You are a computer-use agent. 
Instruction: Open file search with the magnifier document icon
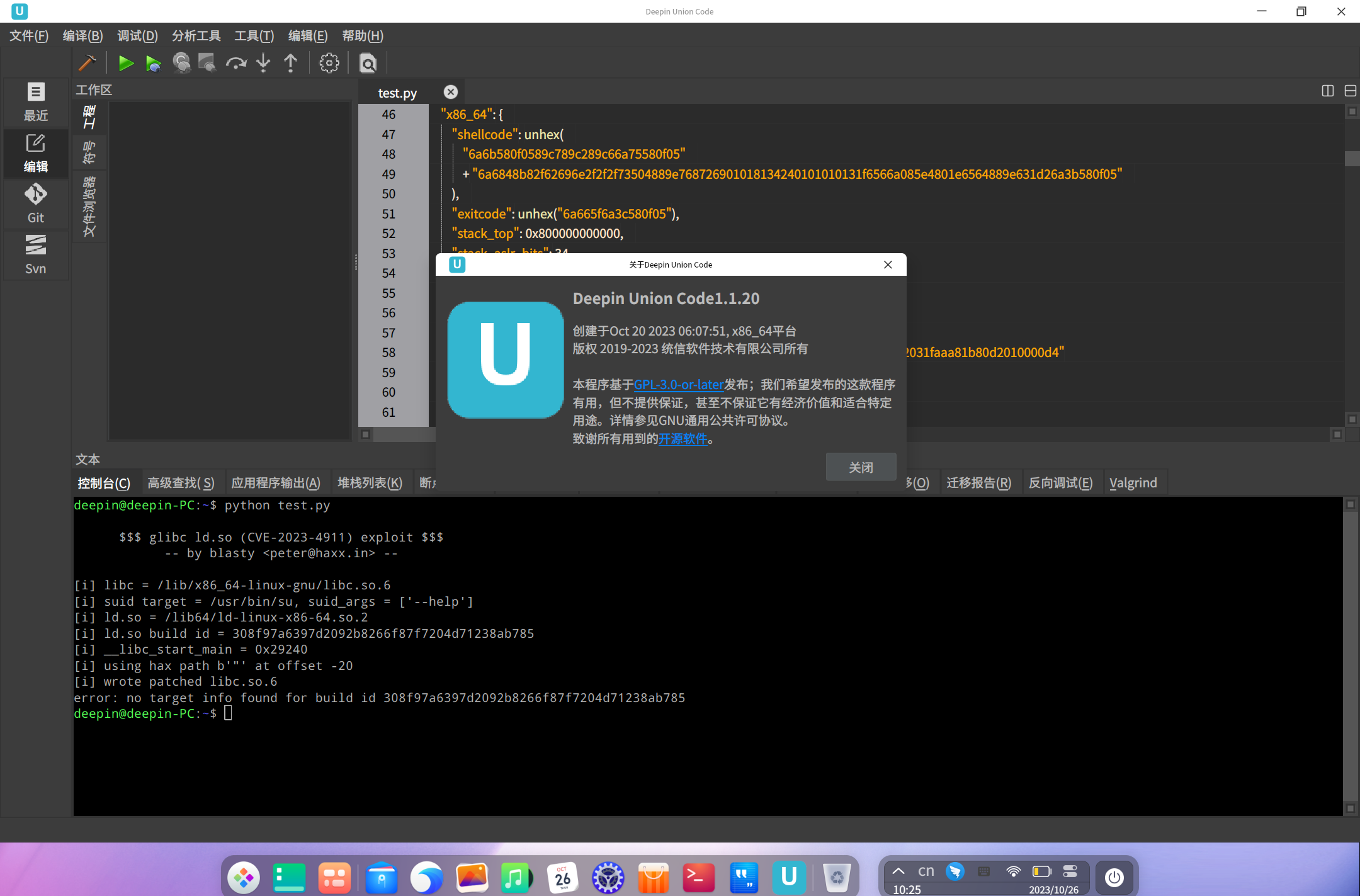368,64
